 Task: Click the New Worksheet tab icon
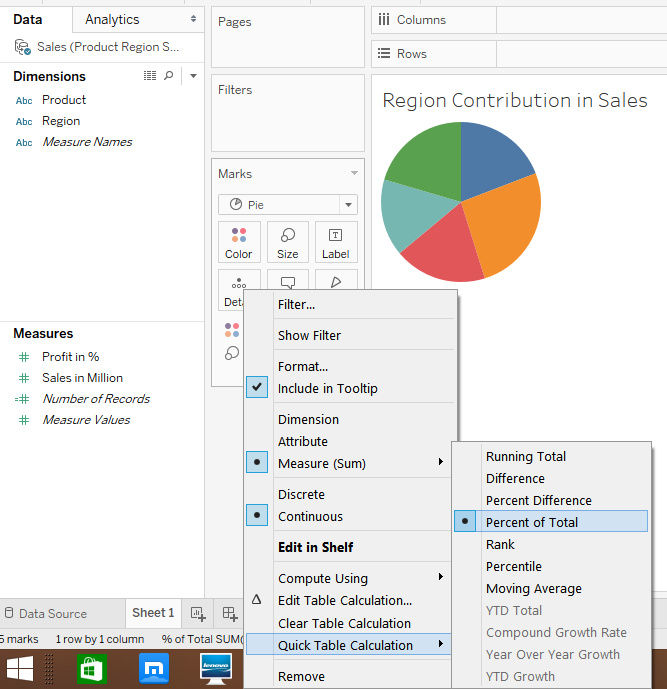coord(198,613)
